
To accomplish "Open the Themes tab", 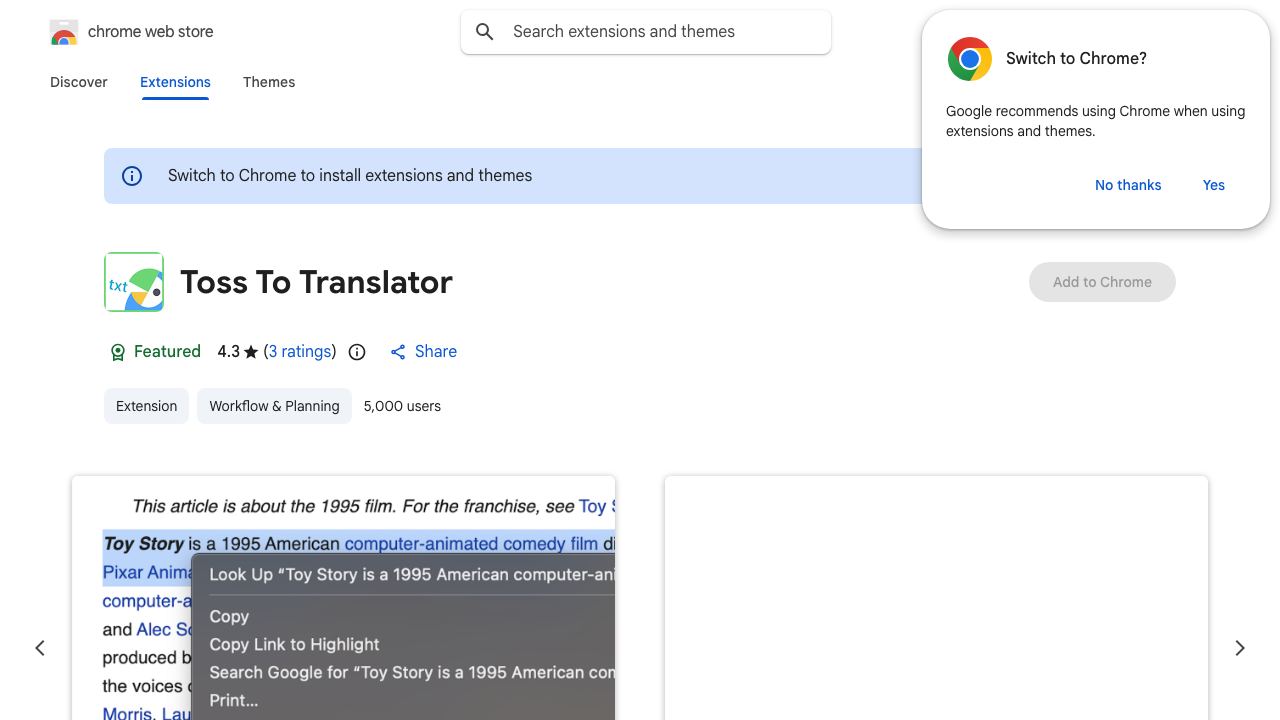I will click(269, 82).
